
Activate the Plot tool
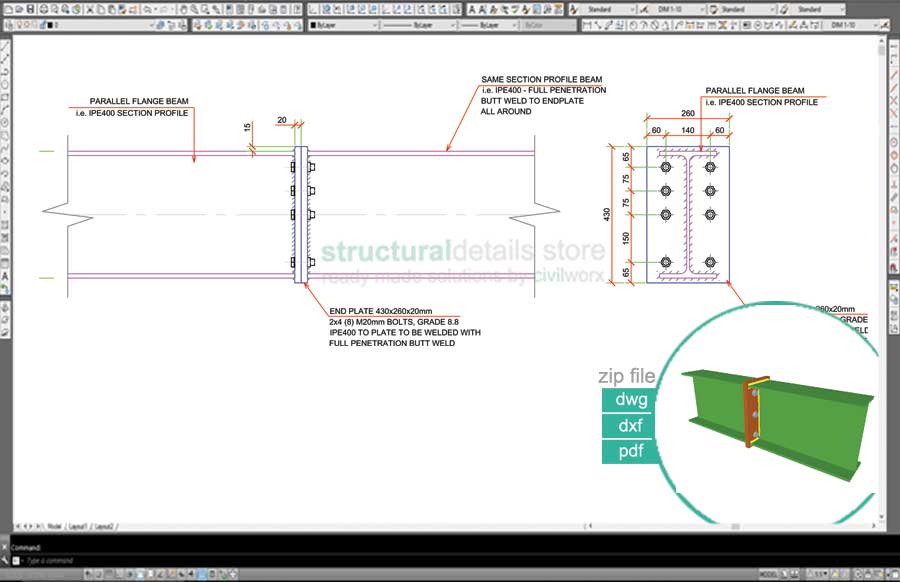pos(42,8)
